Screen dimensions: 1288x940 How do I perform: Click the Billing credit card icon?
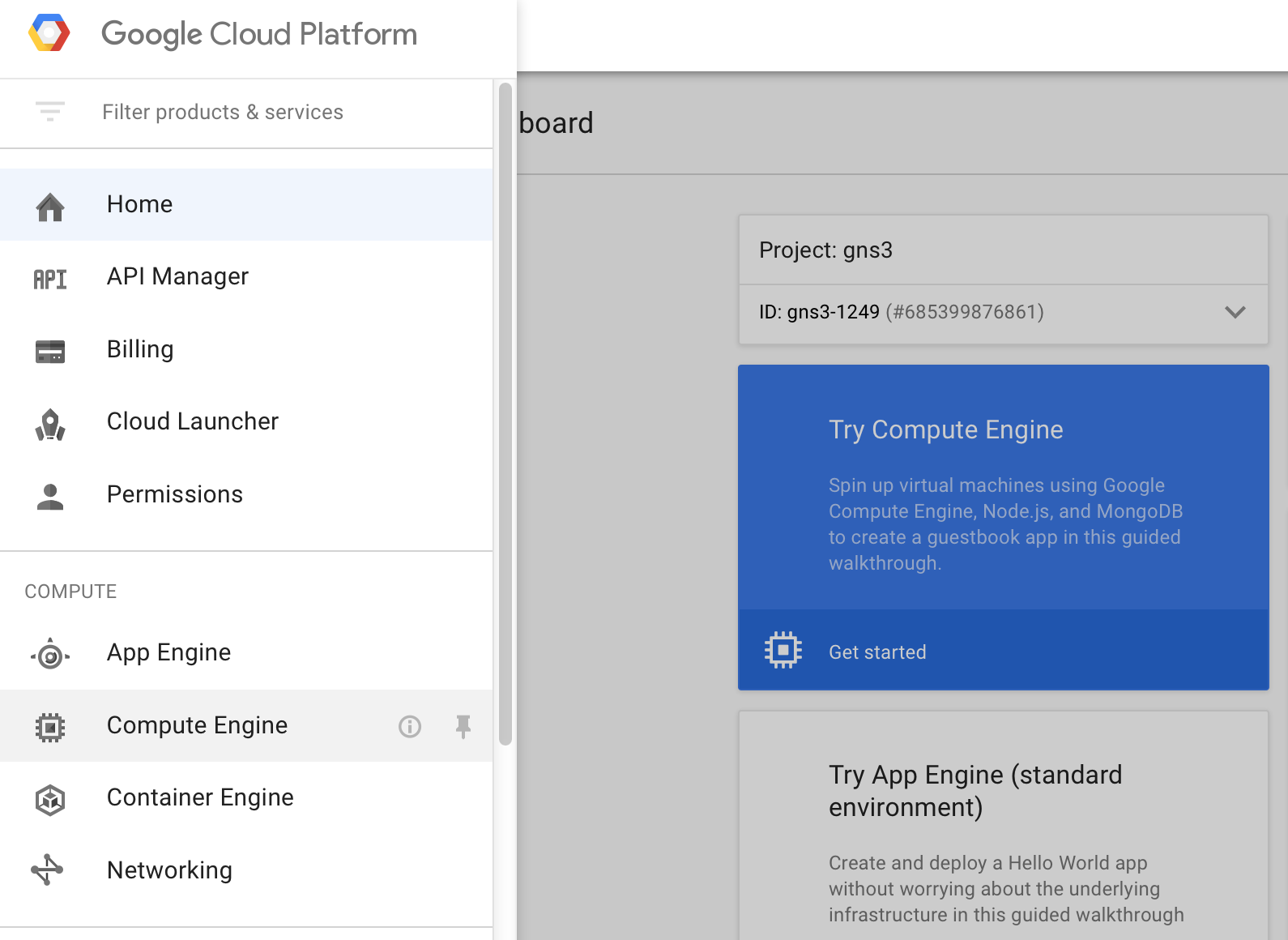(x=50, y=352)
